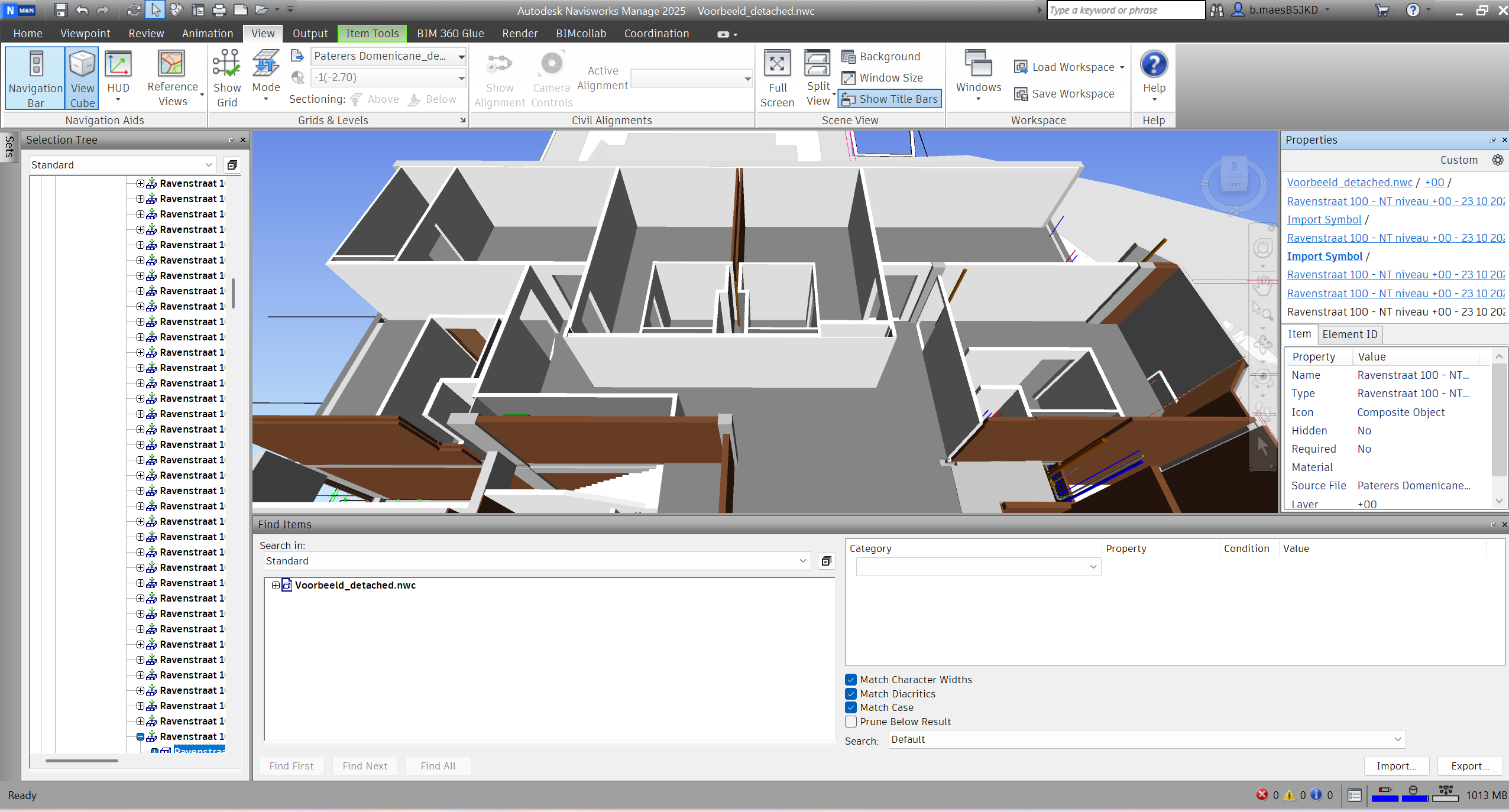Uncheck Match Character Widths

point(851,680)
